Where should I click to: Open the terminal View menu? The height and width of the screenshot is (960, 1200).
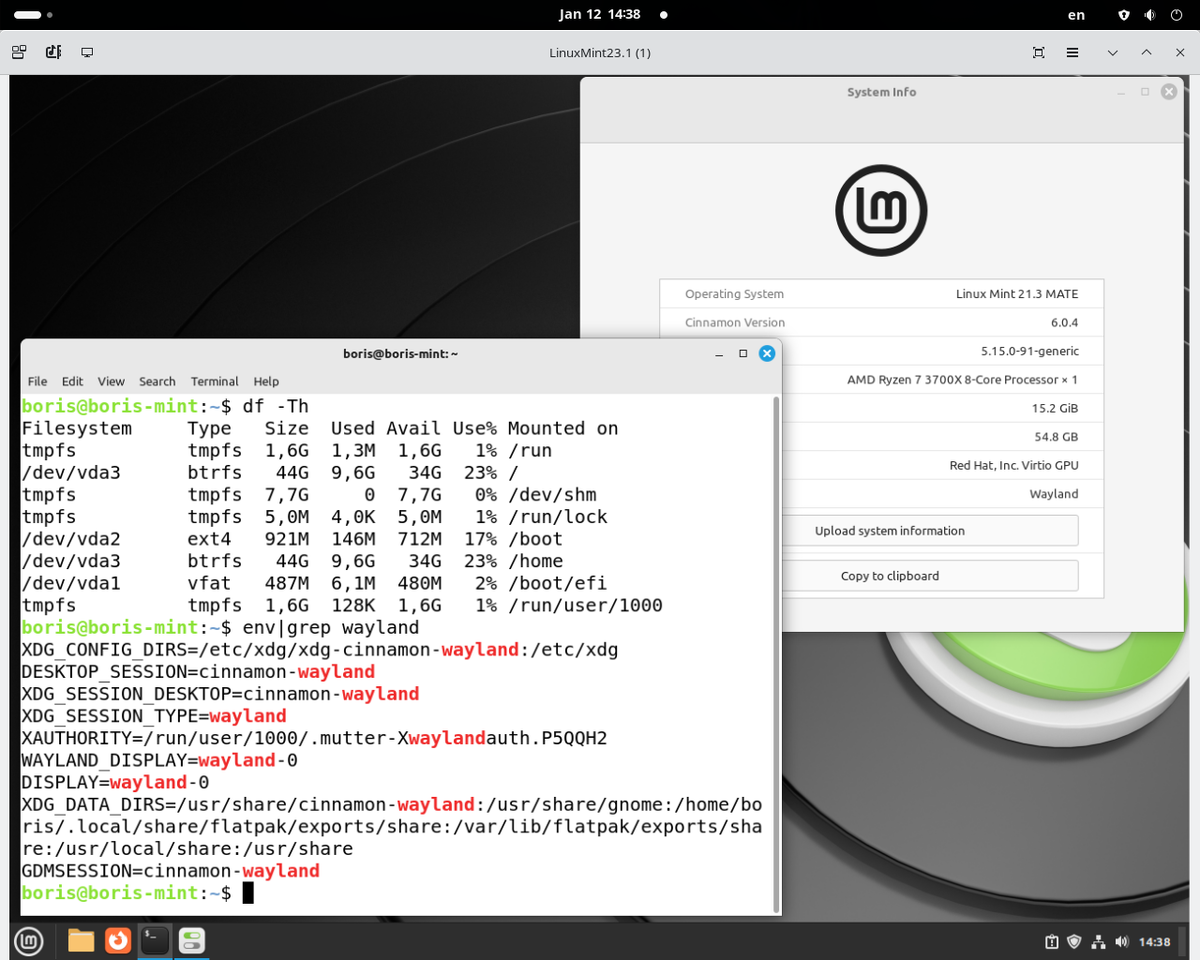tap(111, 381)
